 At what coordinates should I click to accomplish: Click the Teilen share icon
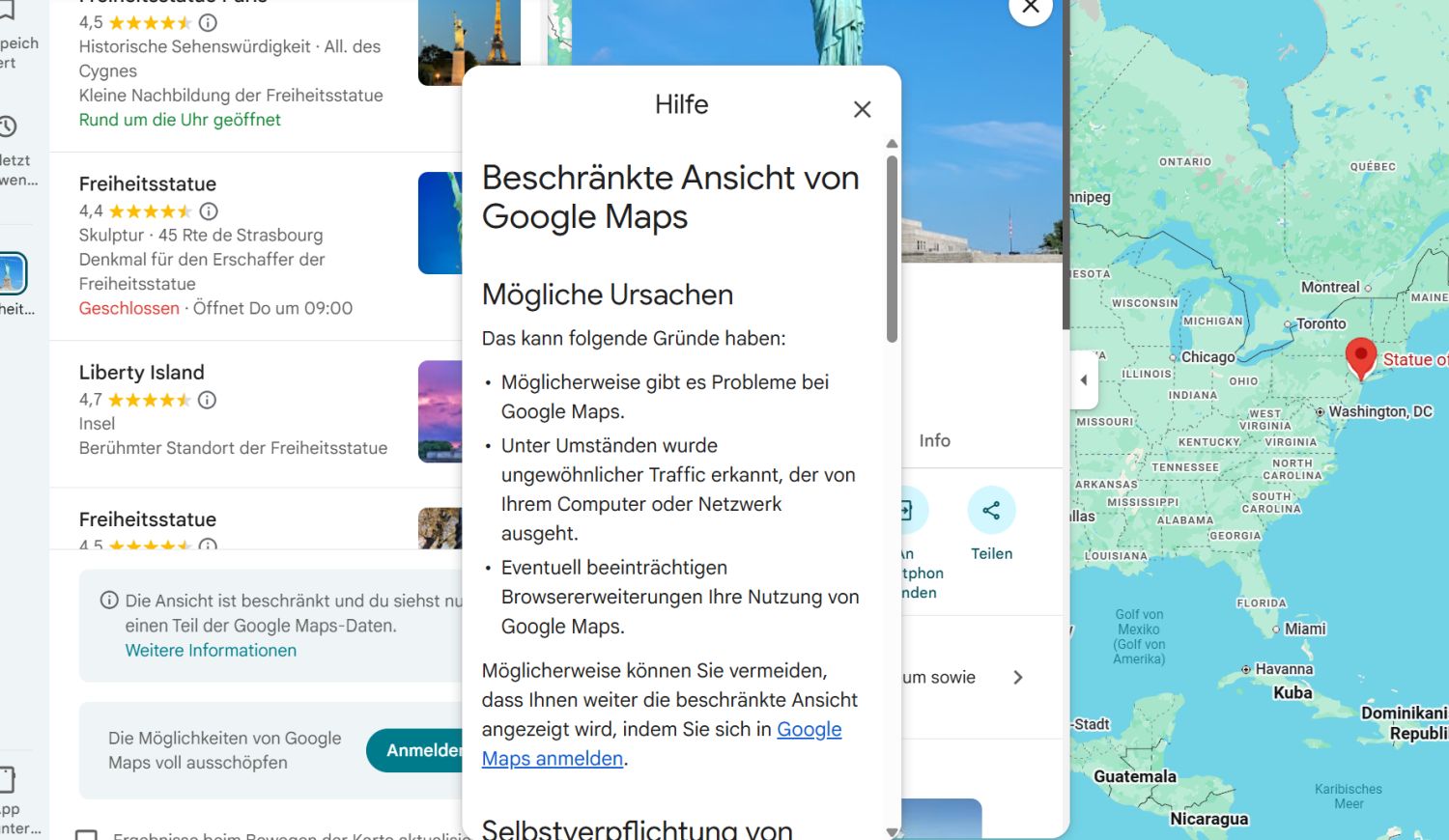pyautogui.click(x=991, y=511)
